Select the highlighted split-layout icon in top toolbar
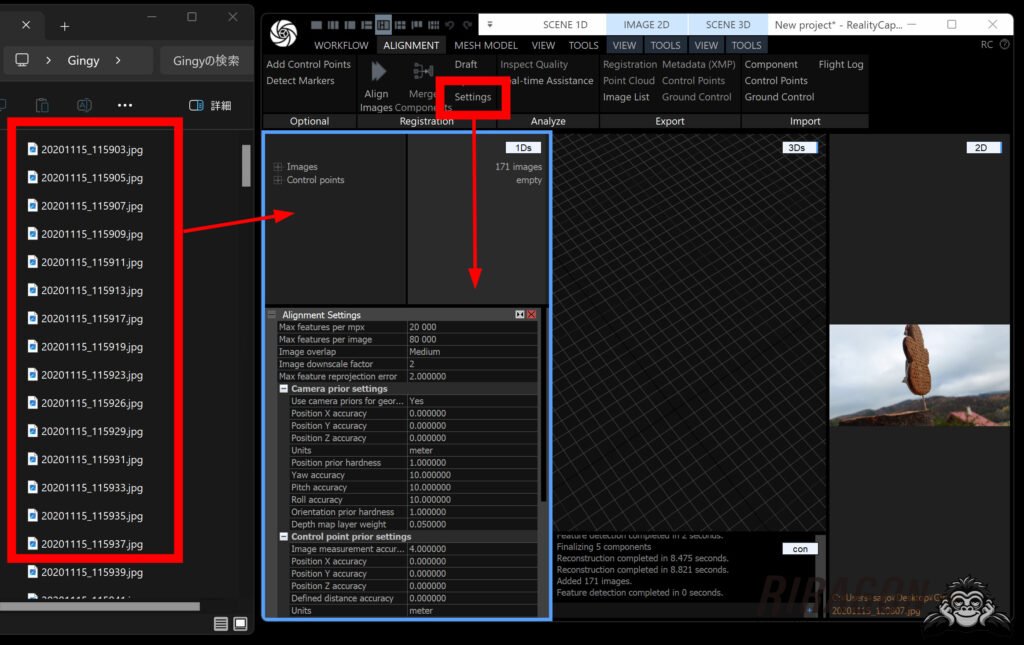1024x645 pixels. tap(383, 24)
